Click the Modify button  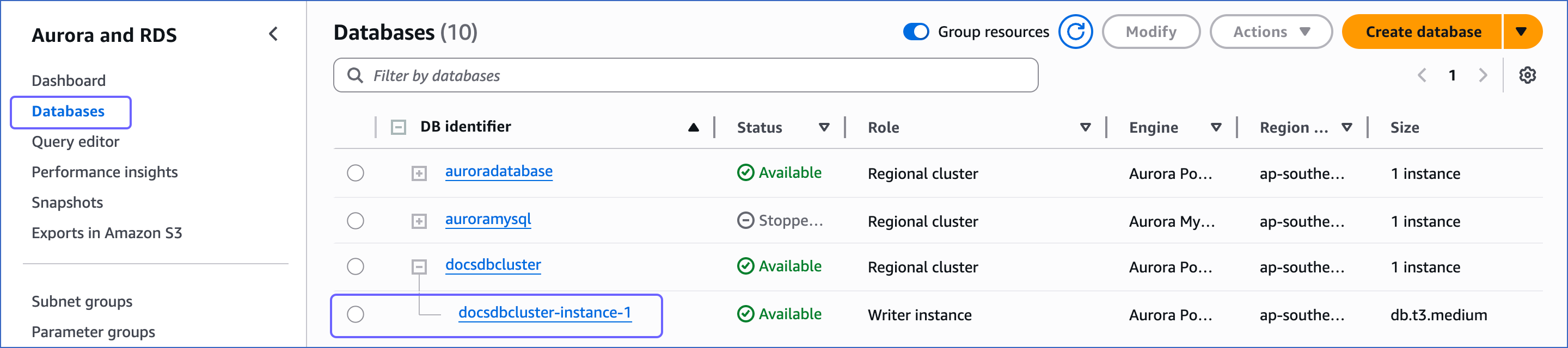(x=1151, y=32)
